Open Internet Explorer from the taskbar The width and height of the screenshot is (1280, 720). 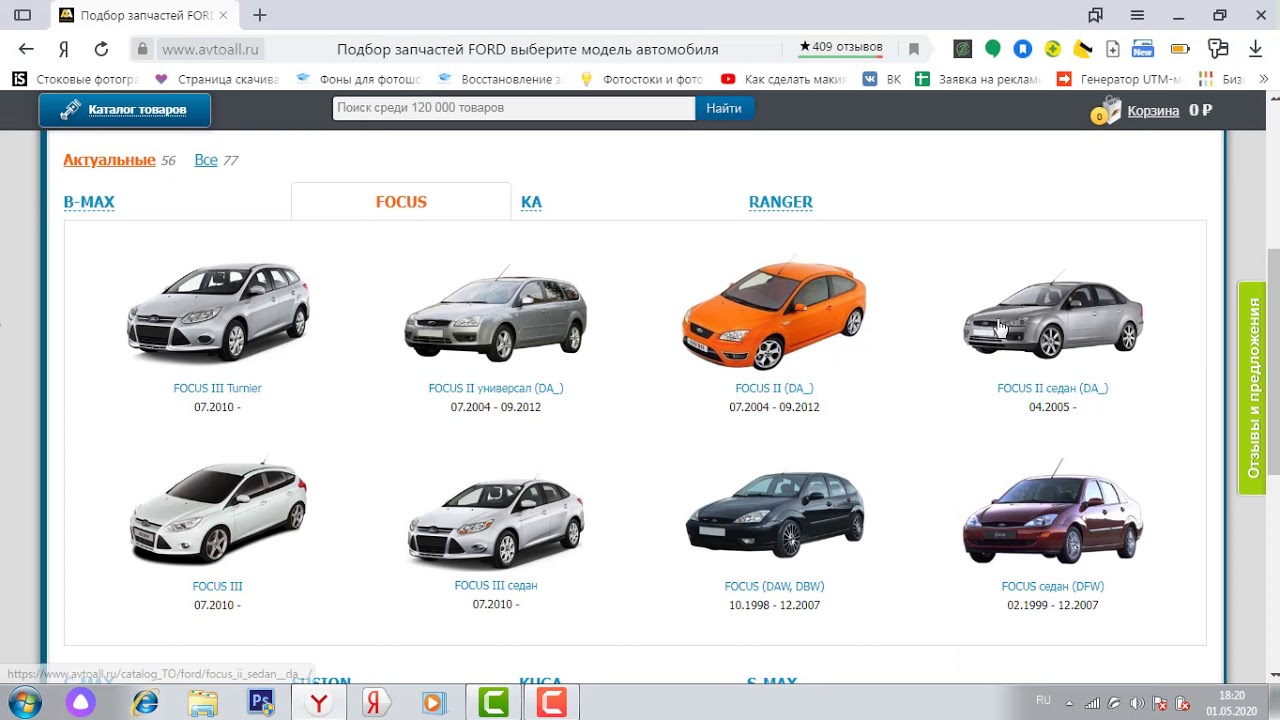click(x=146, y=703)
